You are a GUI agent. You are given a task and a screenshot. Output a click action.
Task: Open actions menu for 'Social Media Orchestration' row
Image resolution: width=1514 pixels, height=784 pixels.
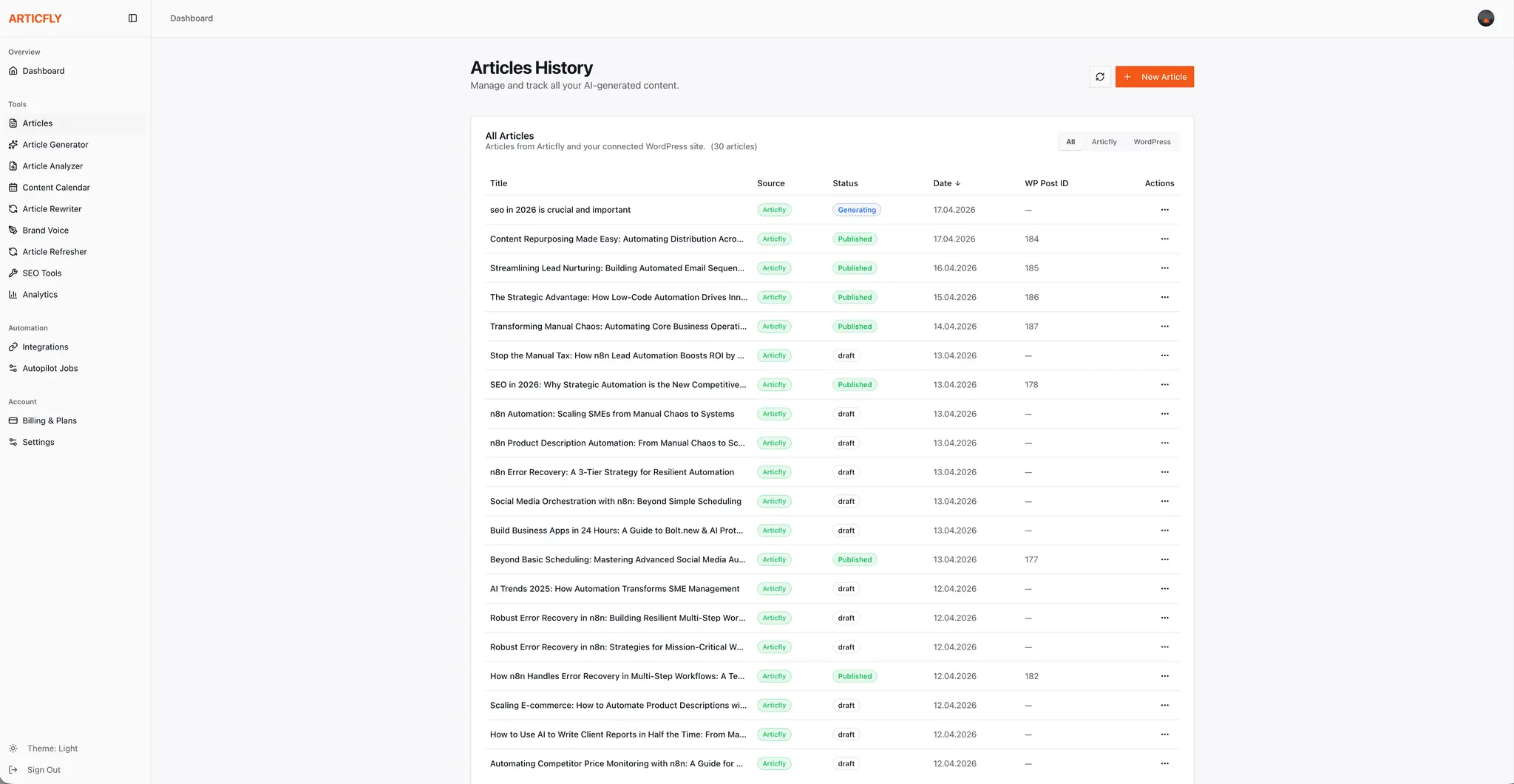coord(1165,501)
